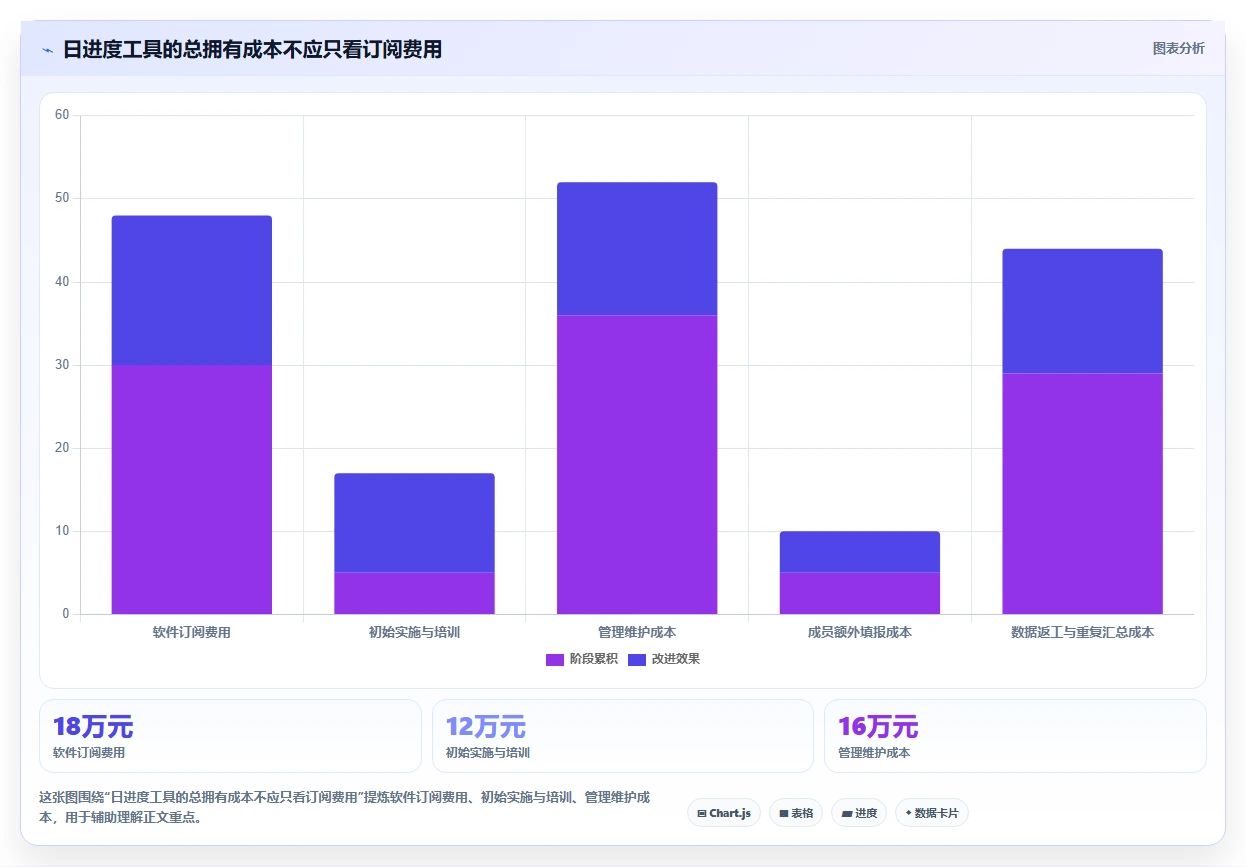Select the Chart.js tag chip
Viewport: 1246px width, 867px height.
pos(724,813)
